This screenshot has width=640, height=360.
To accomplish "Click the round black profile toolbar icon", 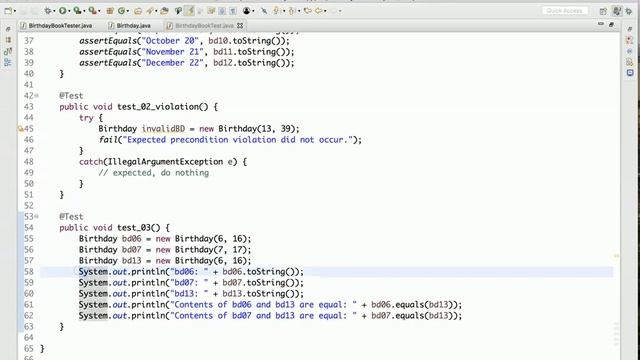I will tap(246, 11).
